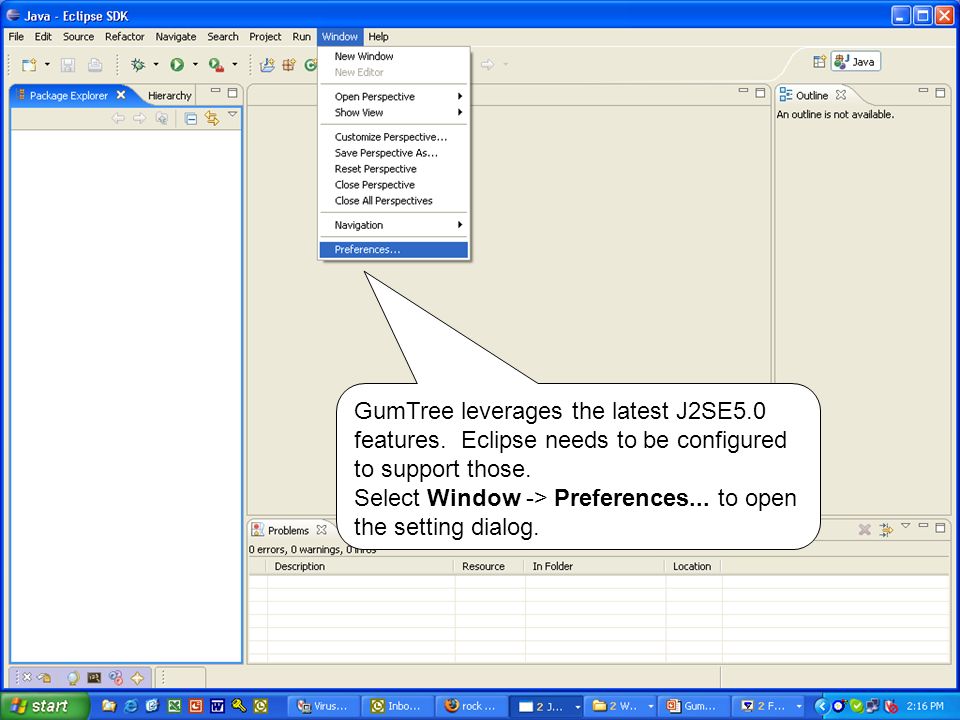This screenshot has width=960, height=720.
Task: Open the Inbo... taskbar item
Action: coord(399,706)
